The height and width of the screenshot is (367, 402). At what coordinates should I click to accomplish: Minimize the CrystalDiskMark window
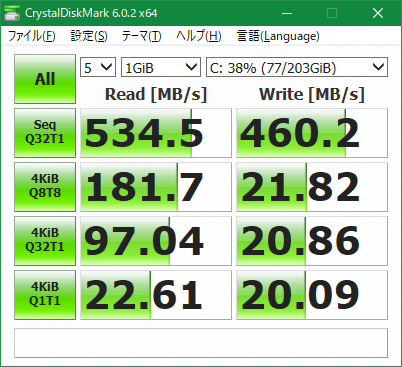pyautogui.click(x=287, y=13)
